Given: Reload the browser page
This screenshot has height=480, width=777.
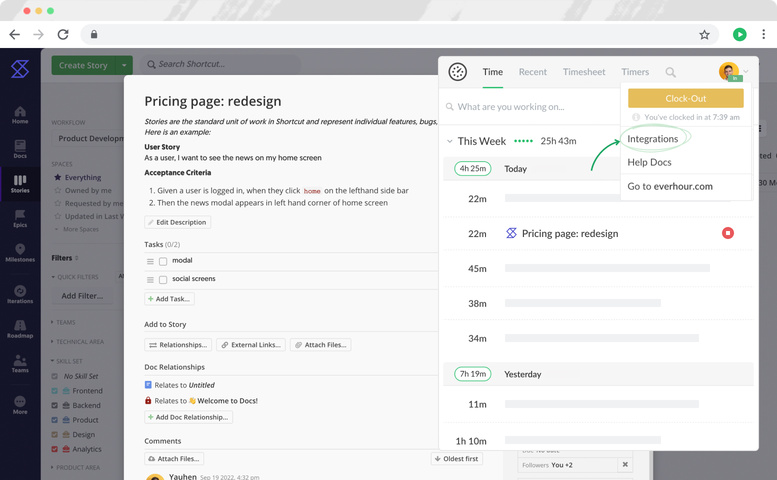Looking at the screenshot, I should [63, 35].
